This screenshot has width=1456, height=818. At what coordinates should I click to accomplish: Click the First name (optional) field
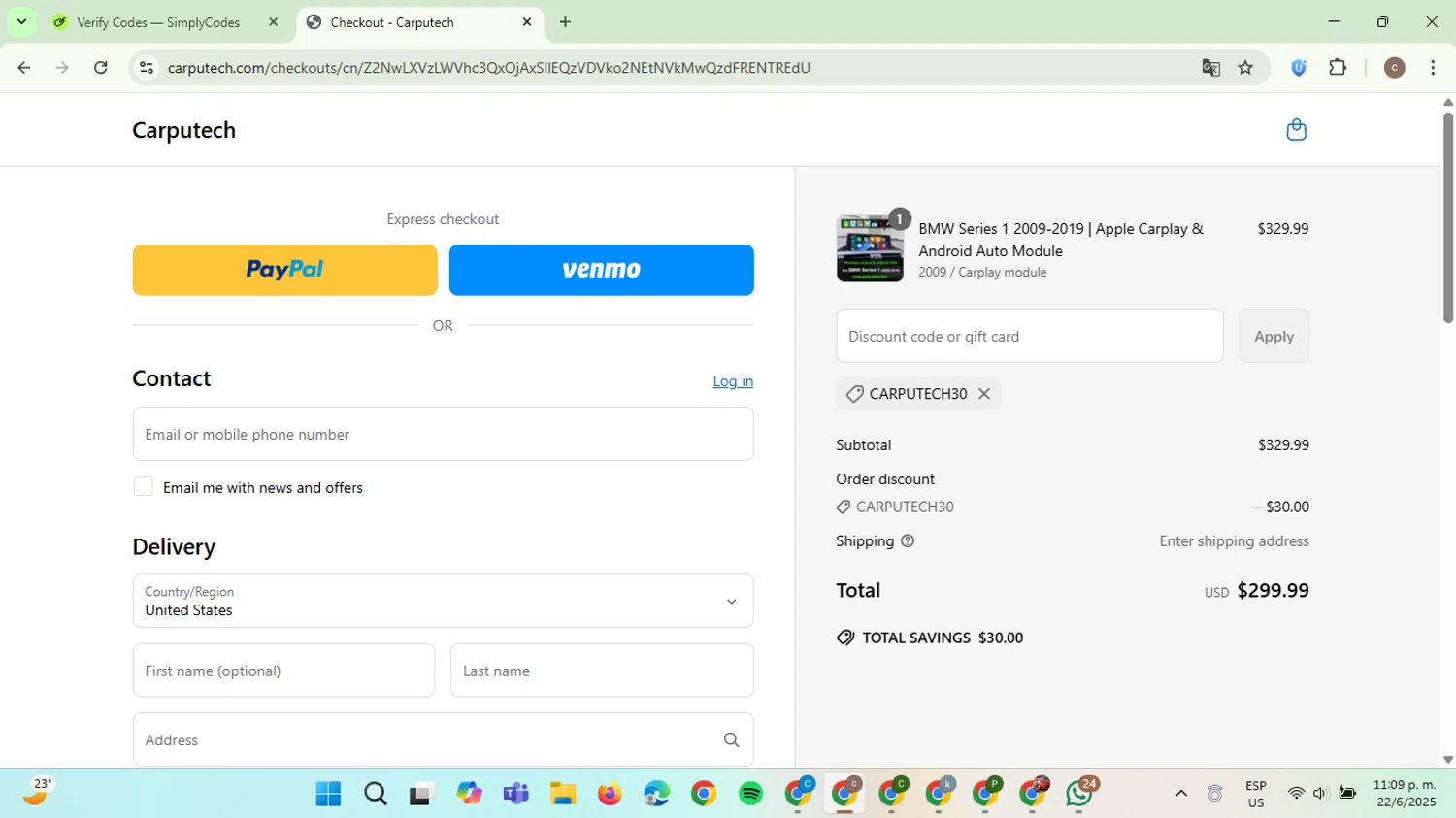coord(283,671)
